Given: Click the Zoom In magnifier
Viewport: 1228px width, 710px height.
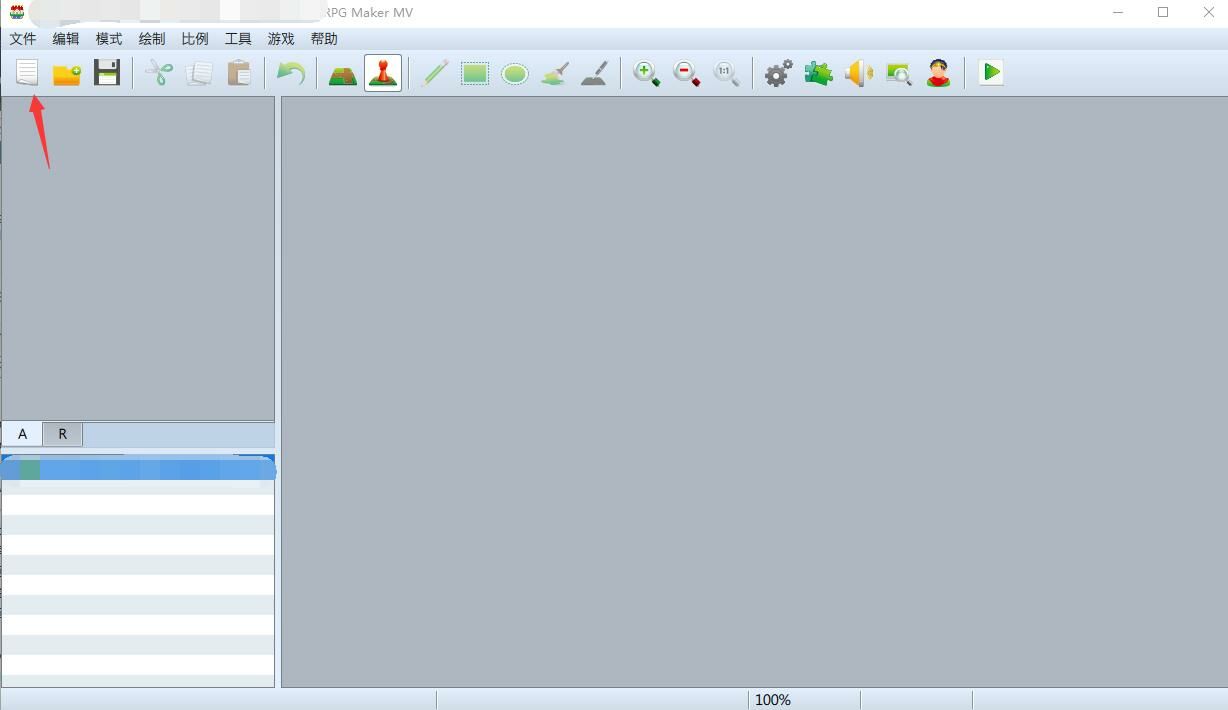Looking at the screenshot, I should 647,73.
